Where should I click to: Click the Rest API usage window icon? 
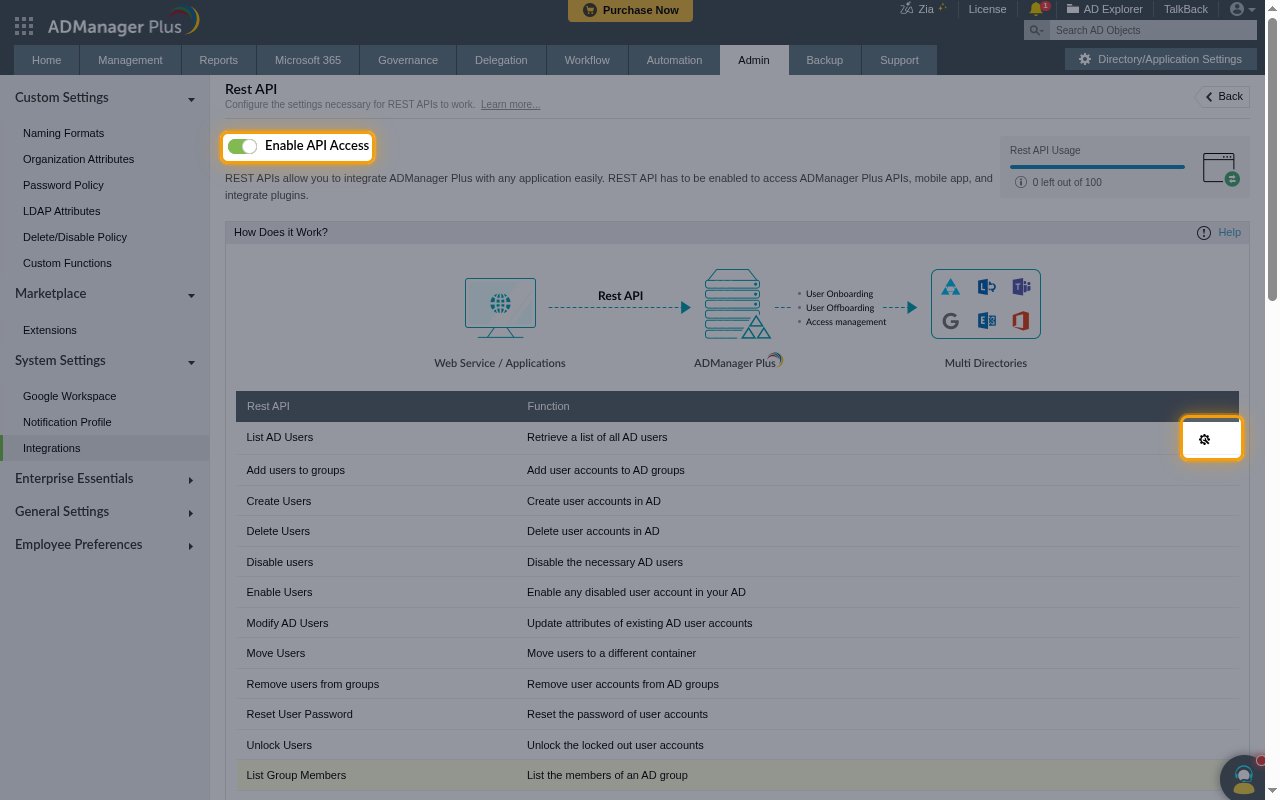(1220, 168)
